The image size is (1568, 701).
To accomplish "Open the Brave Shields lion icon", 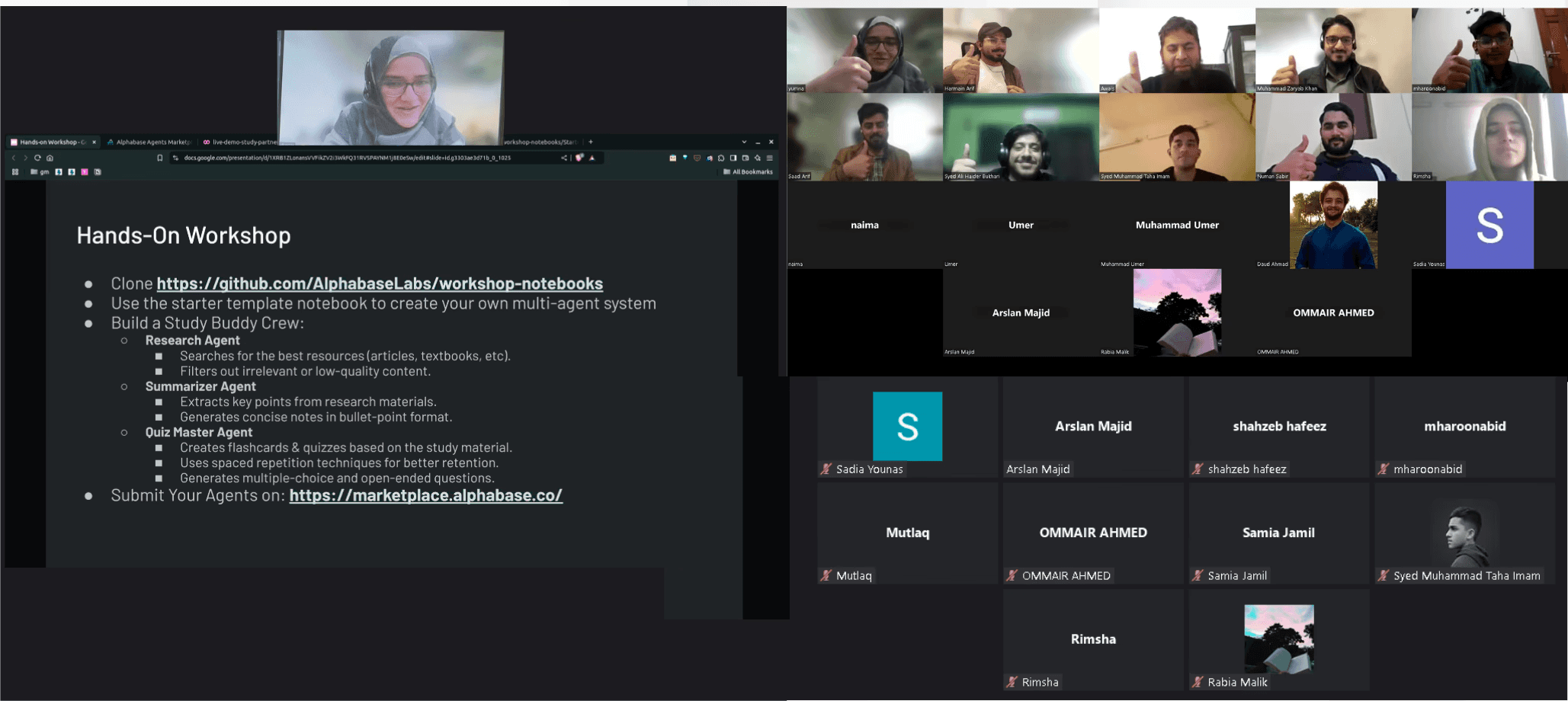I will [x=579, y=158].
